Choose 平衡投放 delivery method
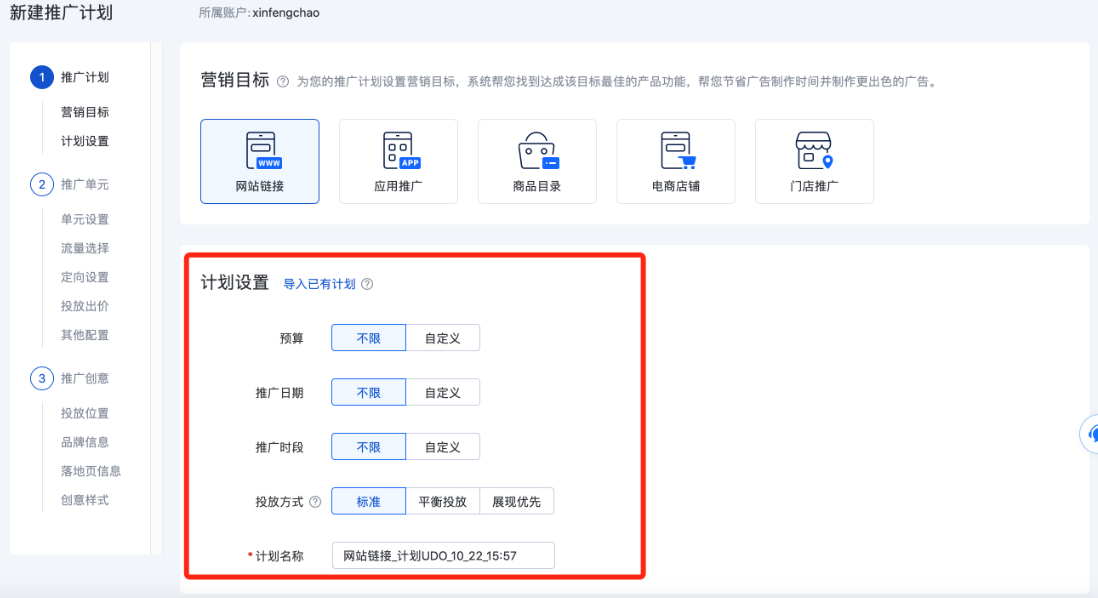 coord(443,502)
